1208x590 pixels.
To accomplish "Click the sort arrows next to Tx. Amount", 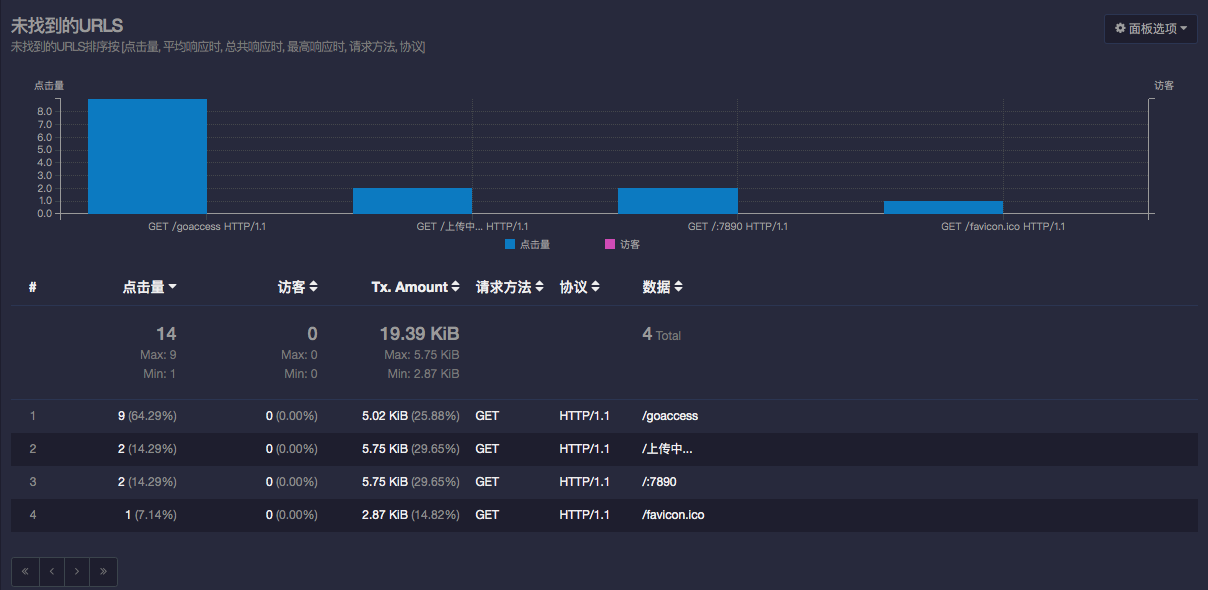I will tap(453, 286).
